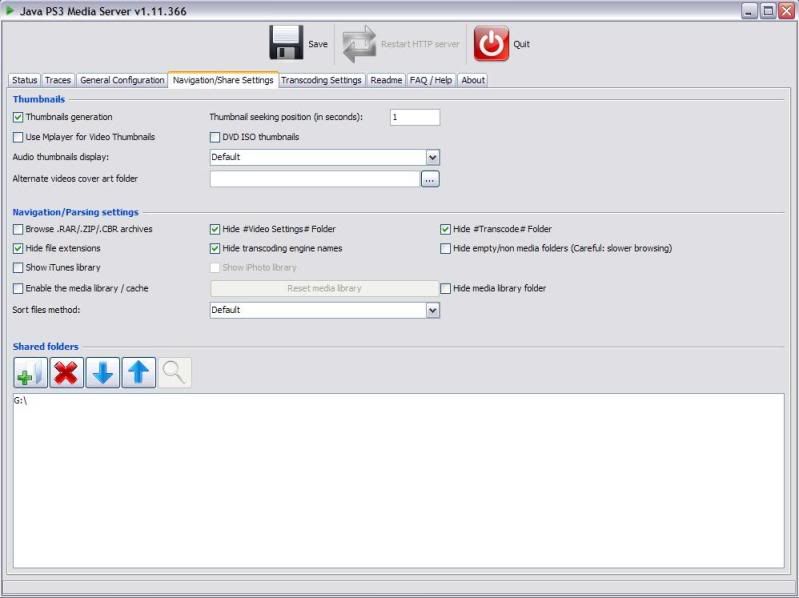This screenshot has width=799, height=598.
Task: Remove shared folder with red X icon
Action: [x=66, y=373]
